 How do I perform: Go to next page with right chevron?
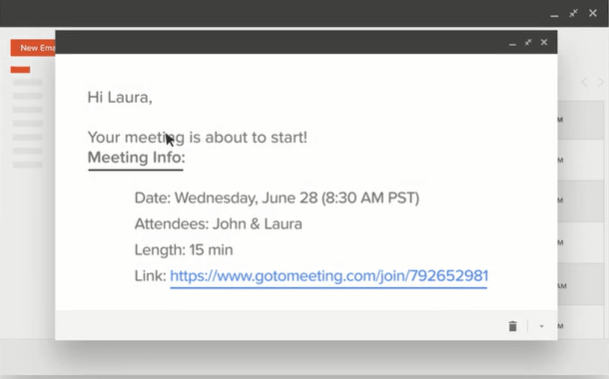point(601,82)
